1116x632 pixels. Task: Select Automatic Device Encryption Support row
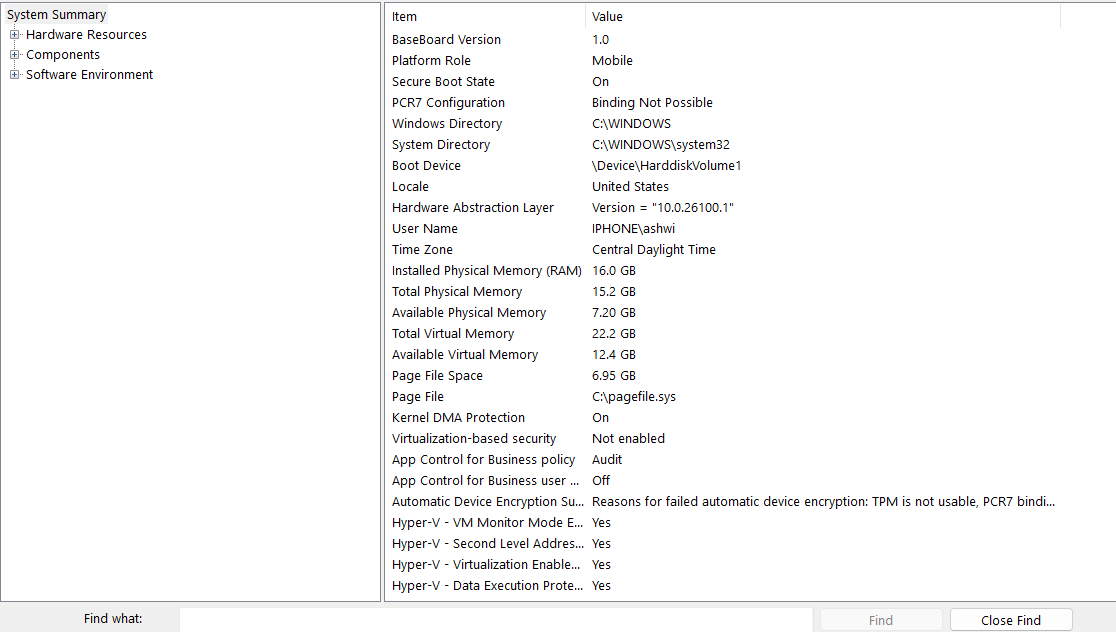pyautogui.click(x=723, y=502)
